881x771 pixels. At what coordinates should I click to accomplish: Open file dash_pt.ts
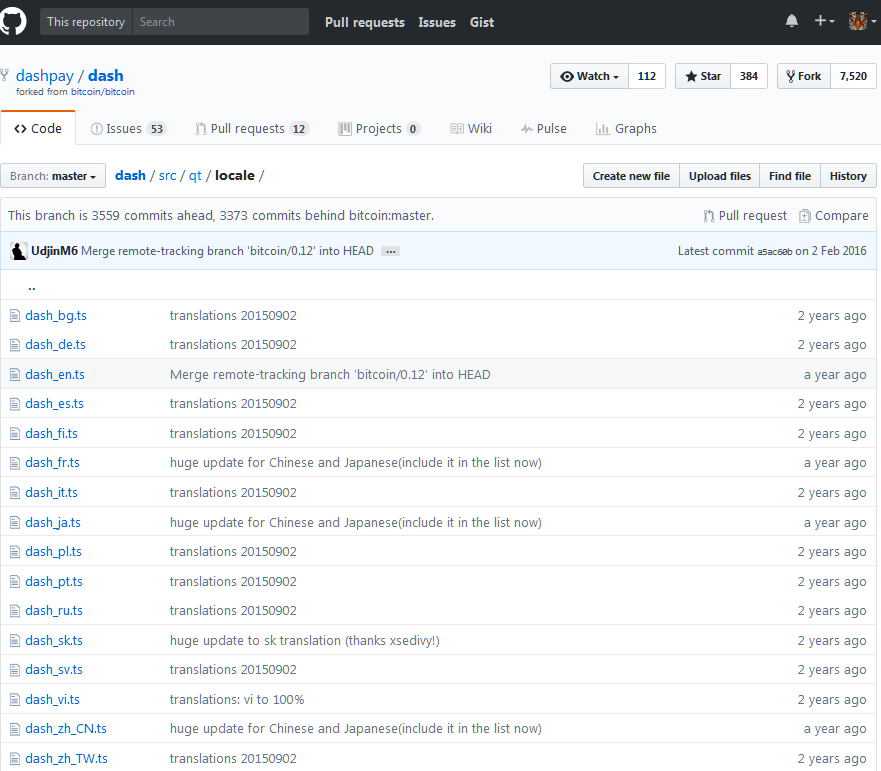pos(54,581)
